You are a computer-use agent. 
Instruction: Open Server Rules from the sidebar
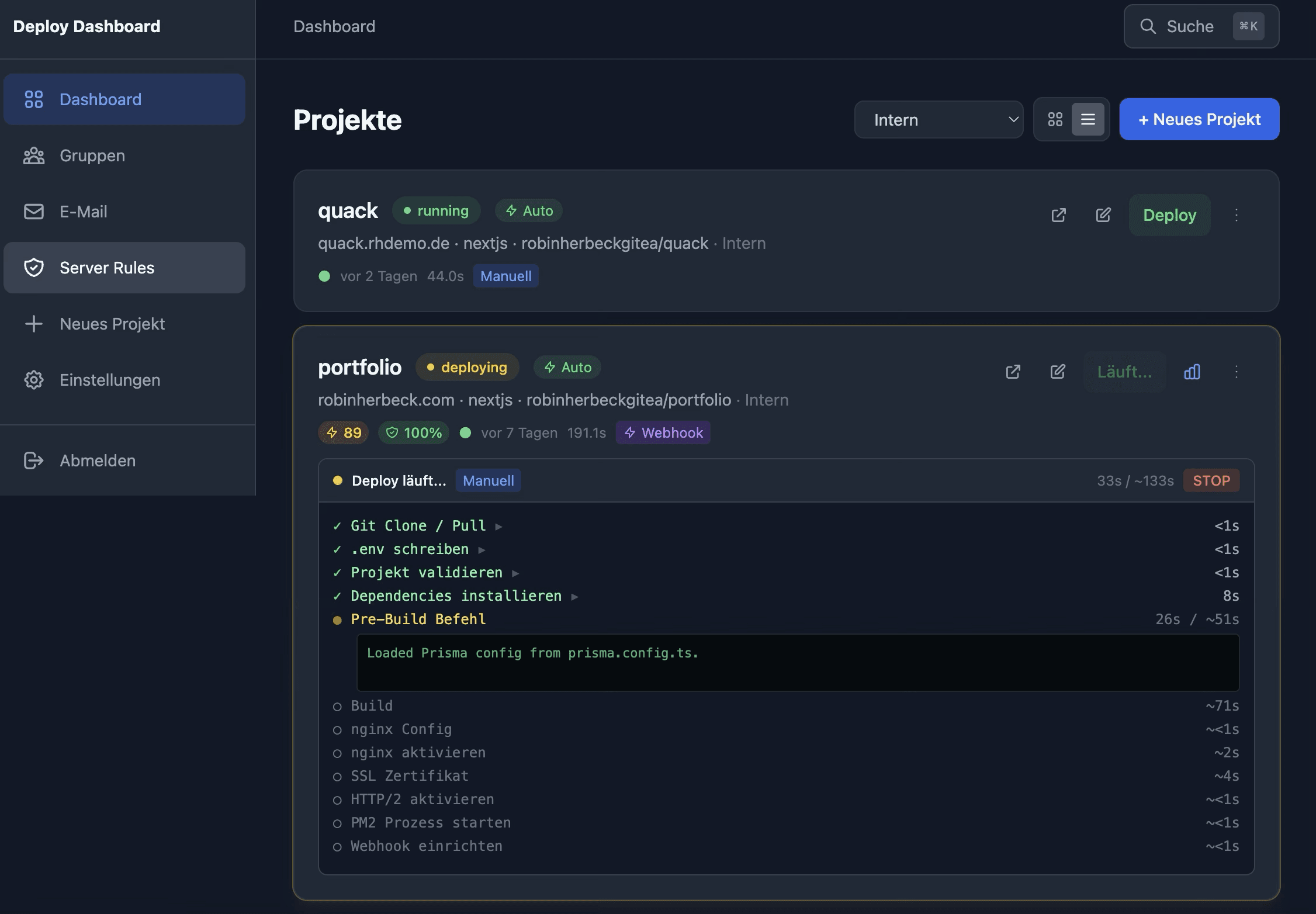[x=107, y=268]
